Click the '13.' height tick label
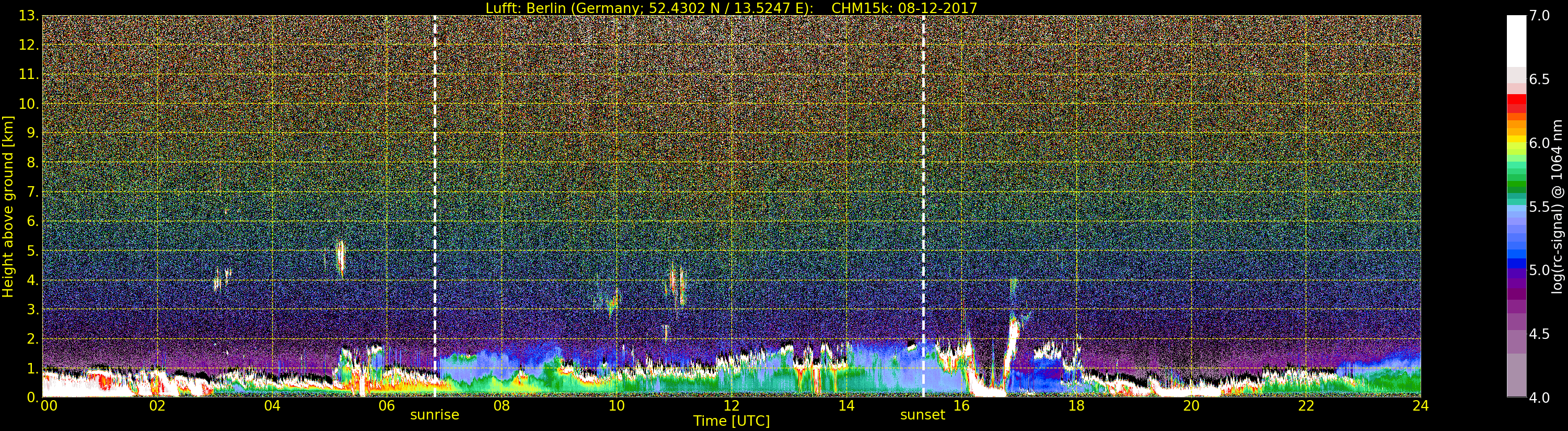This screenshot has height=431, width=1568. click(x=29, y=16)
